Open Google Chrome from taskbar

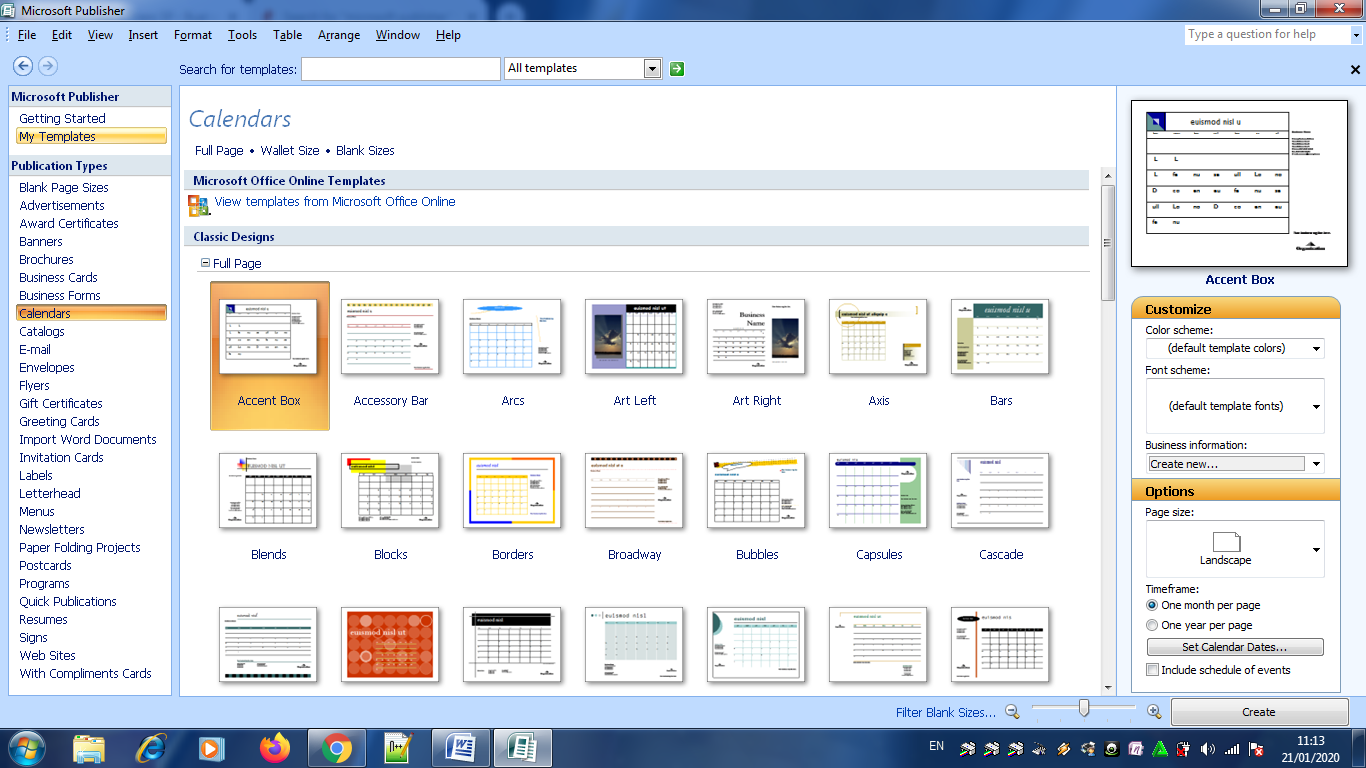click(337, 748)
